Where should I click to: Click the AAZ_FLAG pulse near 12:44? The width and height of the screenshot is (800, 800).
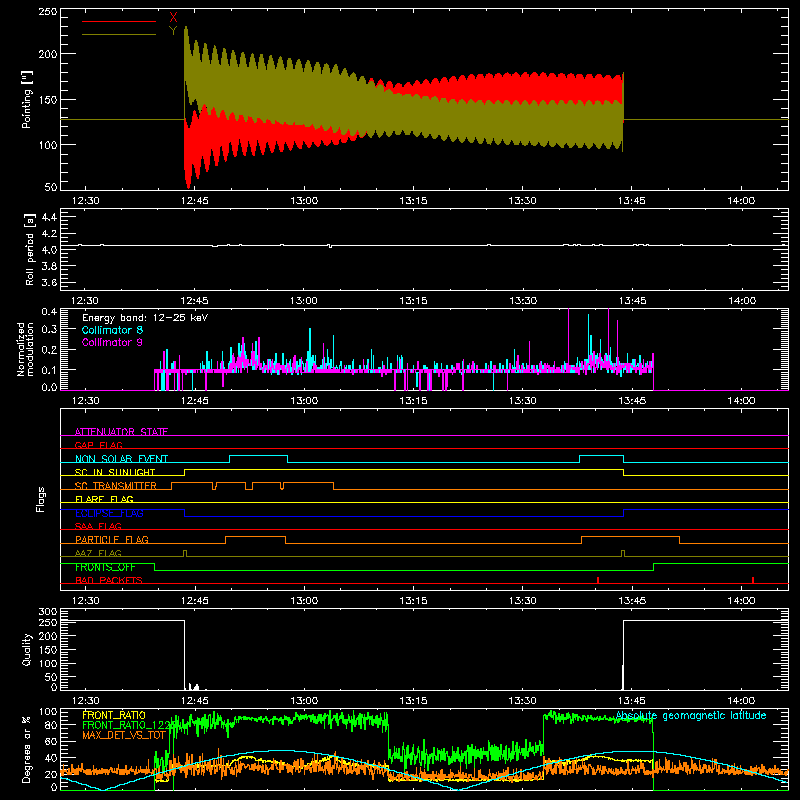point(185,554)
